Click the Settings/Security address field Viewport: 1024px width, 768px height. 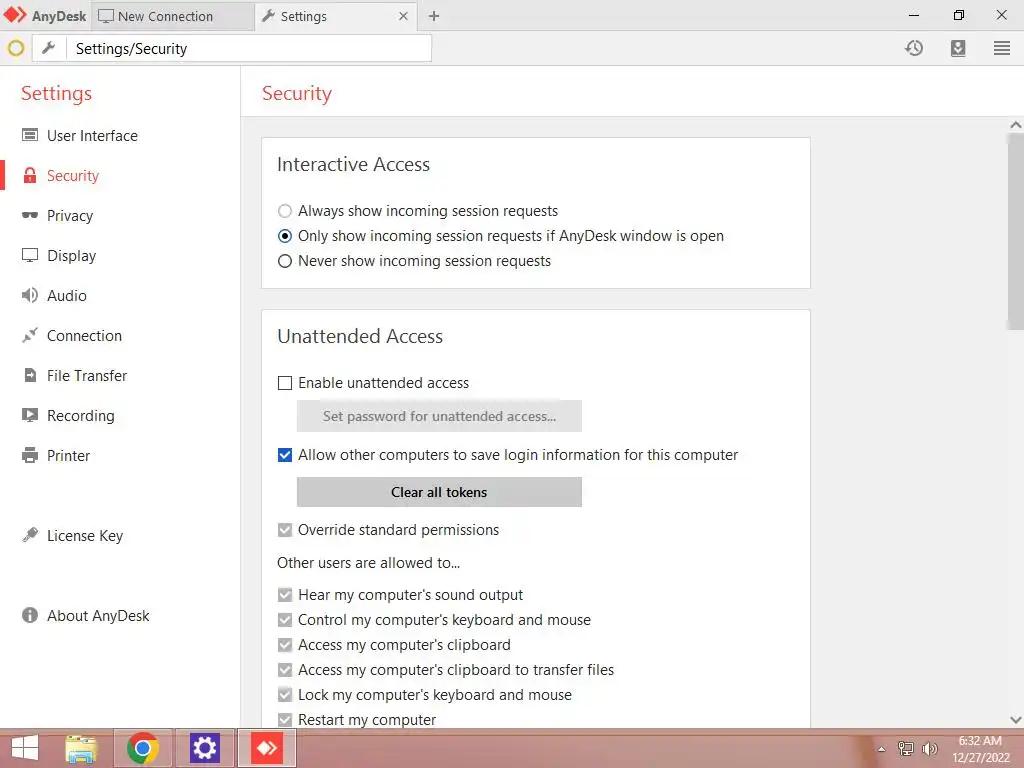coord(248,48)
